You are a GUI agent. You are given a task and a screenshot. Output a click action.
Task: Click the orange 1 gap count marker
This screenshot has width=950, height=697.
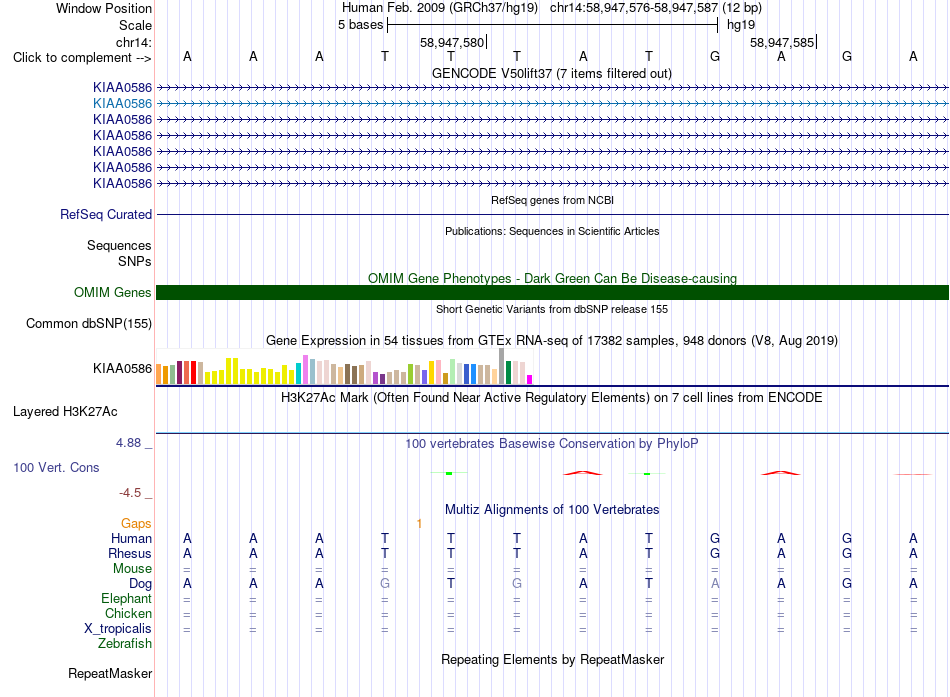click(x=419, y=524)
